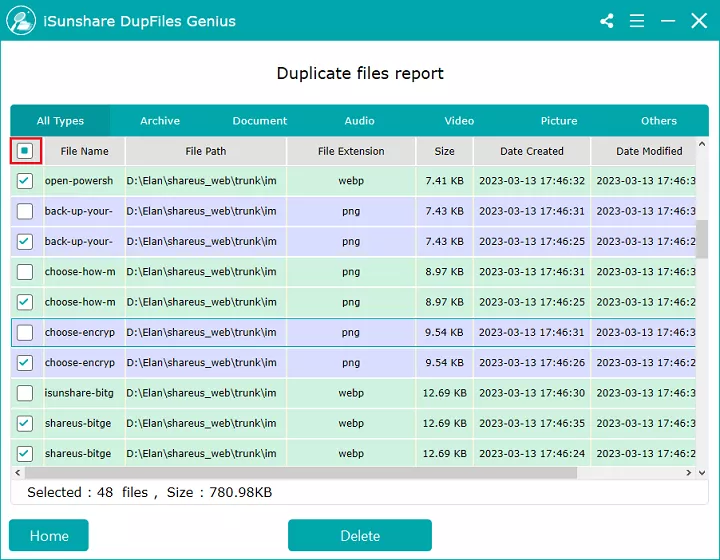The image size is (720, 560).
Task: Uncheck the back-up-your- file created 17:46:25
Action: pos(25,241)
